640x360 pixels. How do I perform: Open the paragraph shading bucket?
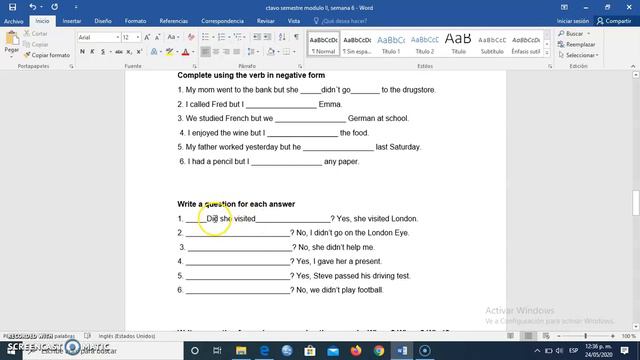pos(270,51)
